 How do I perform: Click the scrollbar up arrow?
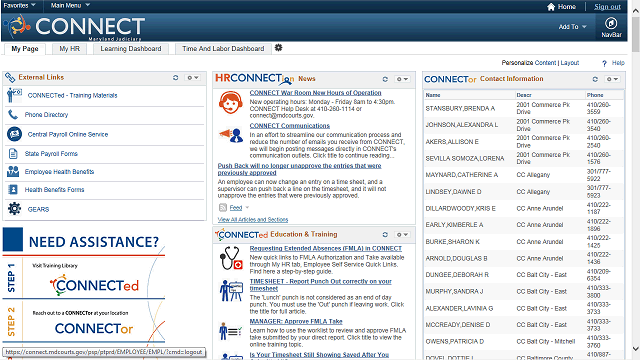point(636,11)
